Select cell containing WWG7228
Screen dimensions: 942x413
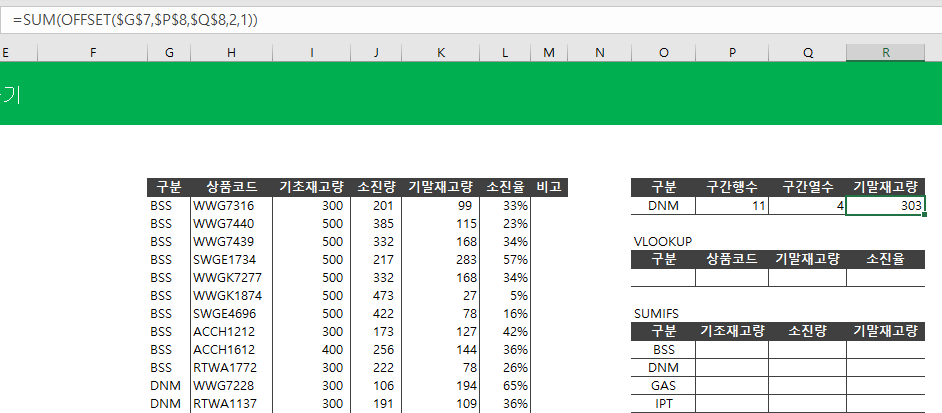pyautogui.click(x=232, y=385)
